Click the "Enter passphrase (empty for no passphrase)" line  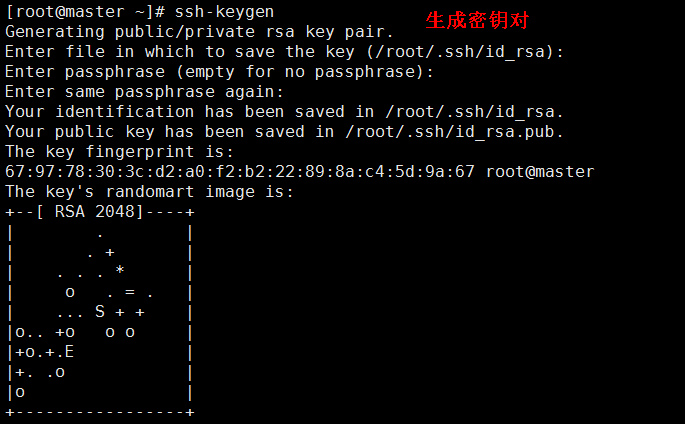[x=220, y=72]
